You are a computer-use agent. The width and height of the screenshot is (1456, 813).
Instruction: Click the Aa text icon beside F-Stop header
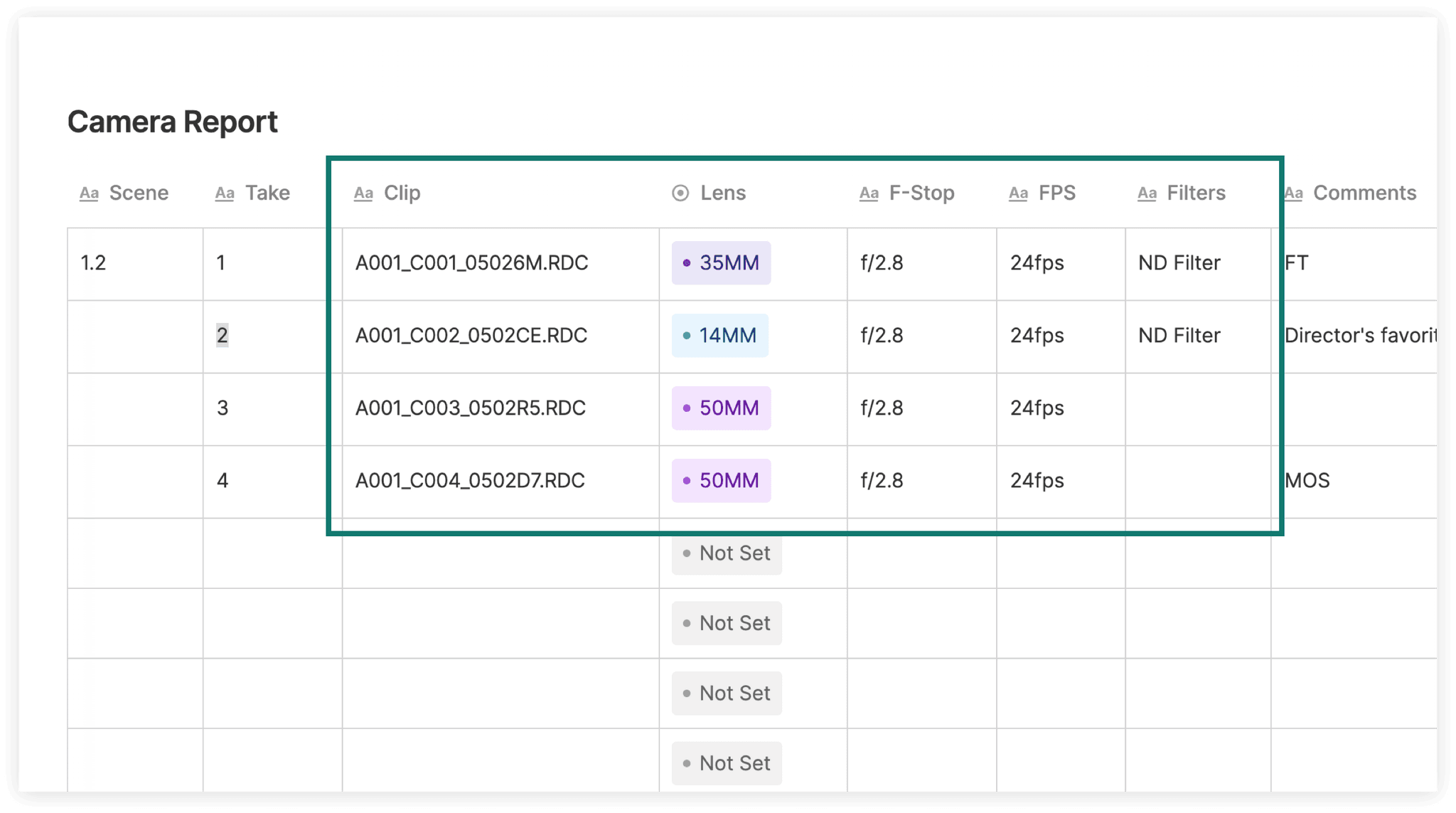869,193
